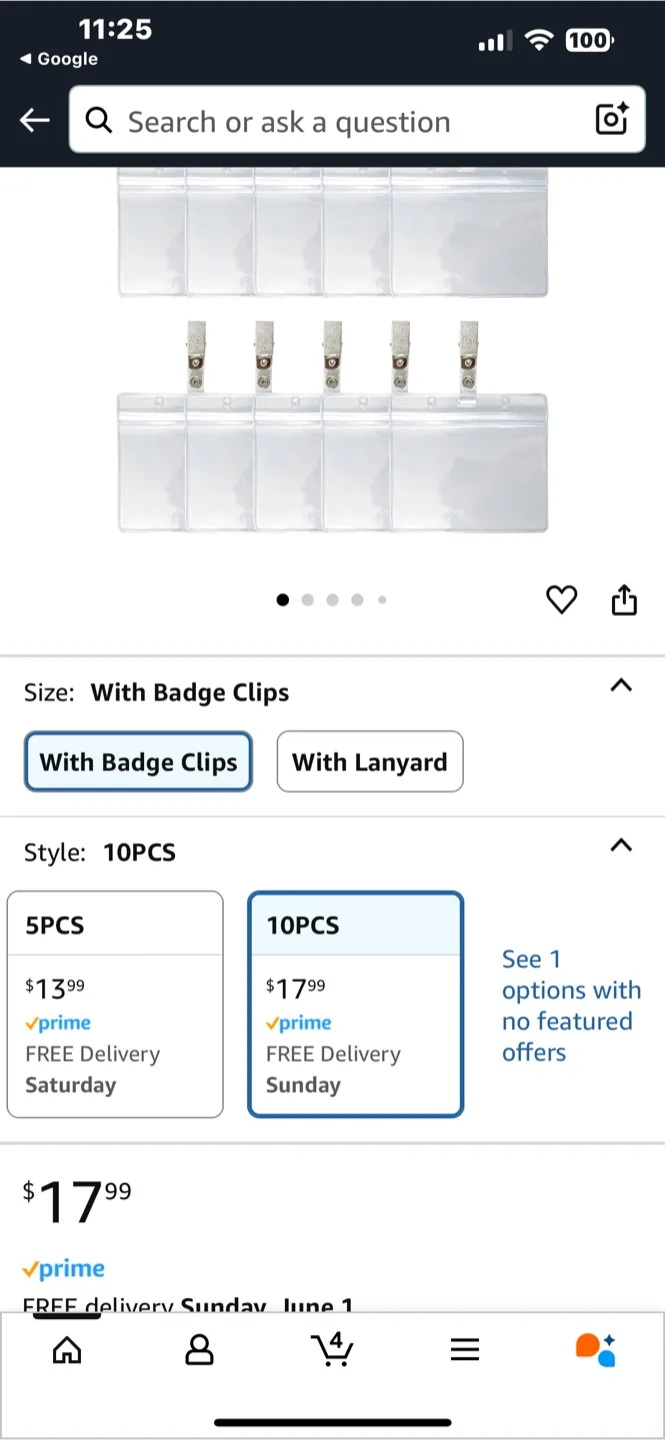Open See 1 options with no featured offers
Screen dimensions: 665x1440
(x=571, y=1005)
